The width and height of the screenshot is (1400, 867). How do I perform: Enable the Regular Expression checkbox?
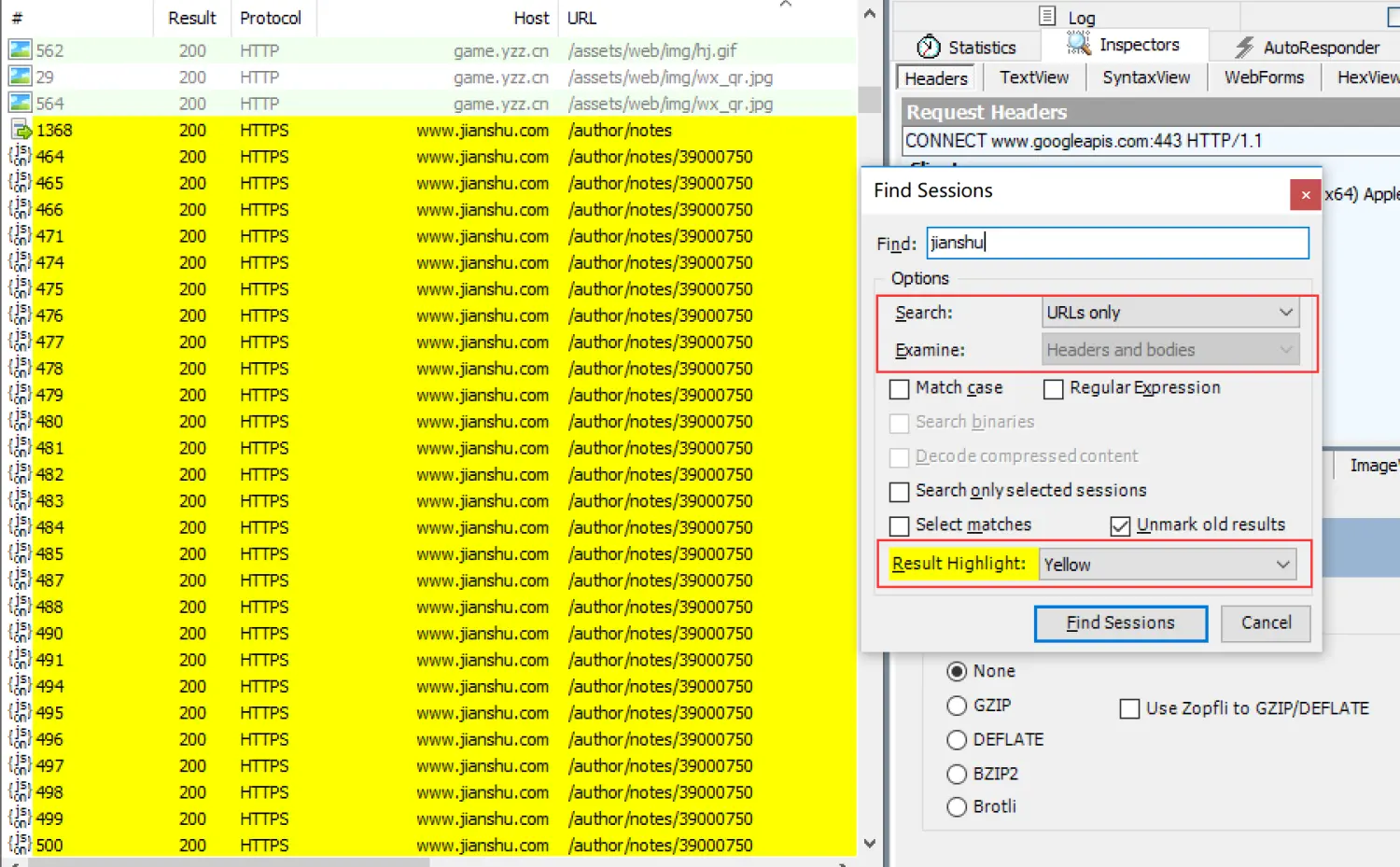pos(1054,388)
